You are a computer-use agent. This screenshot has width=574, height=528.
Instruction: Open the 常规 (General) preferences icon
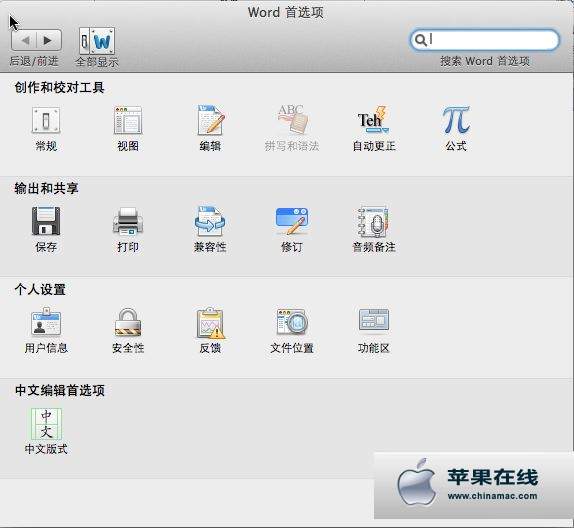[x=46, y=120]
